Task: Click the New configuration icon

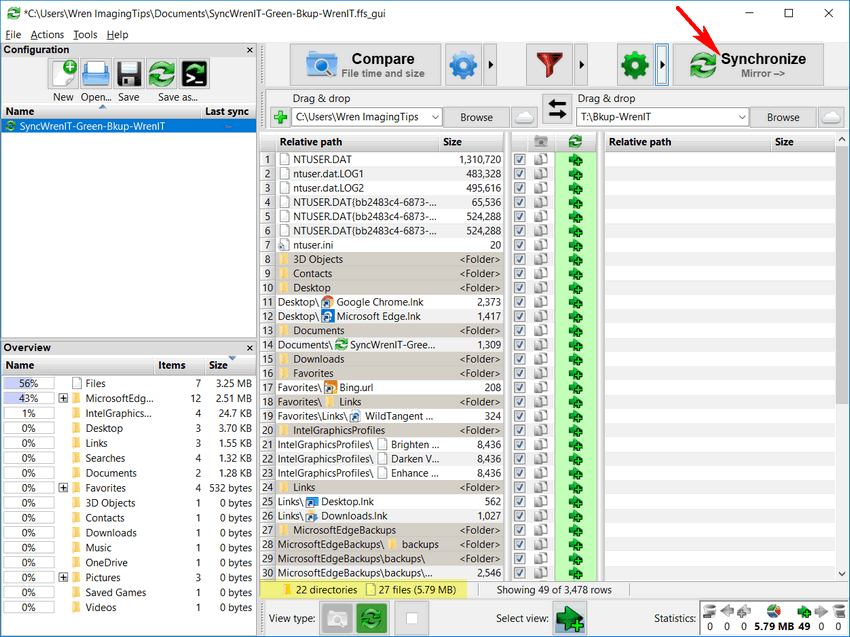Action: pyautogui.click(x=63, y=74)
